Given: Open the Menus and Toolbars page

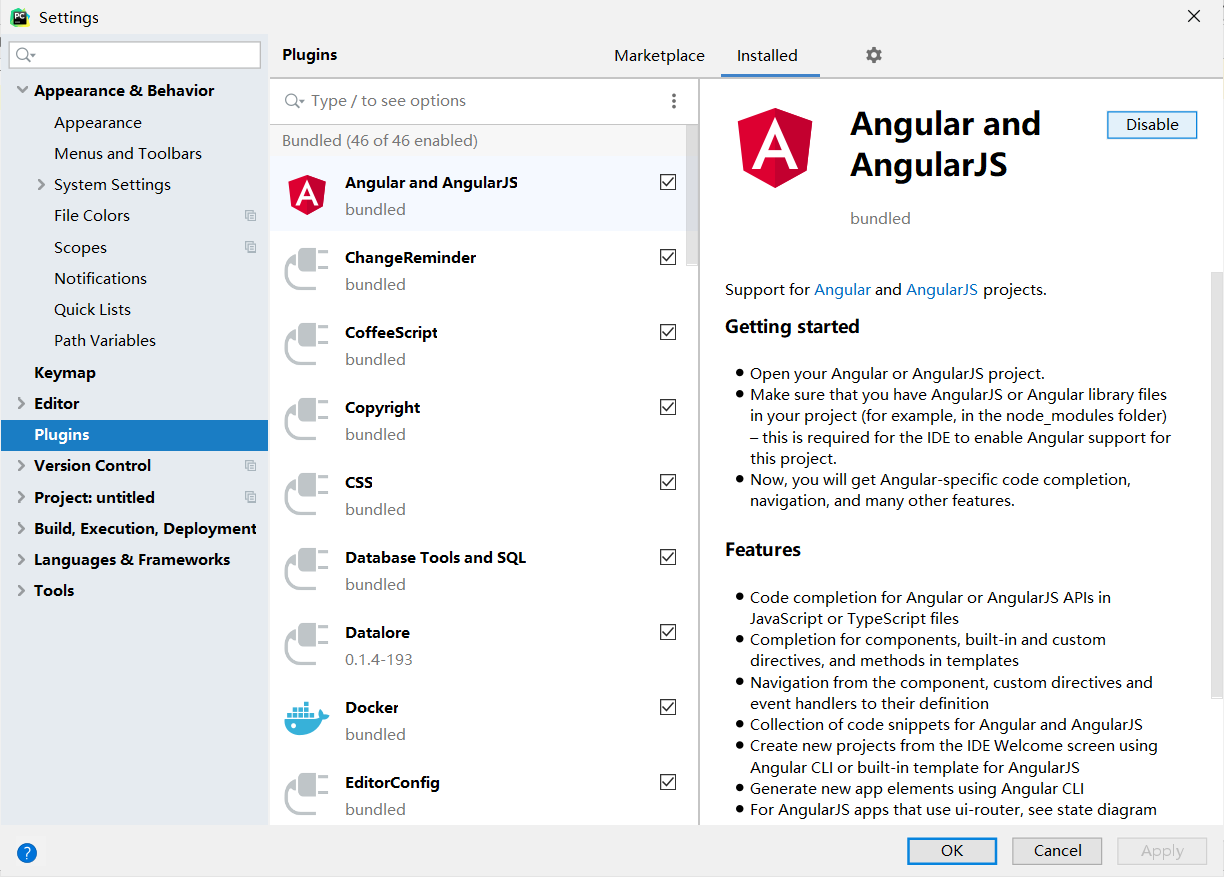Looking at the screenshot, I should tap(128, 153).
